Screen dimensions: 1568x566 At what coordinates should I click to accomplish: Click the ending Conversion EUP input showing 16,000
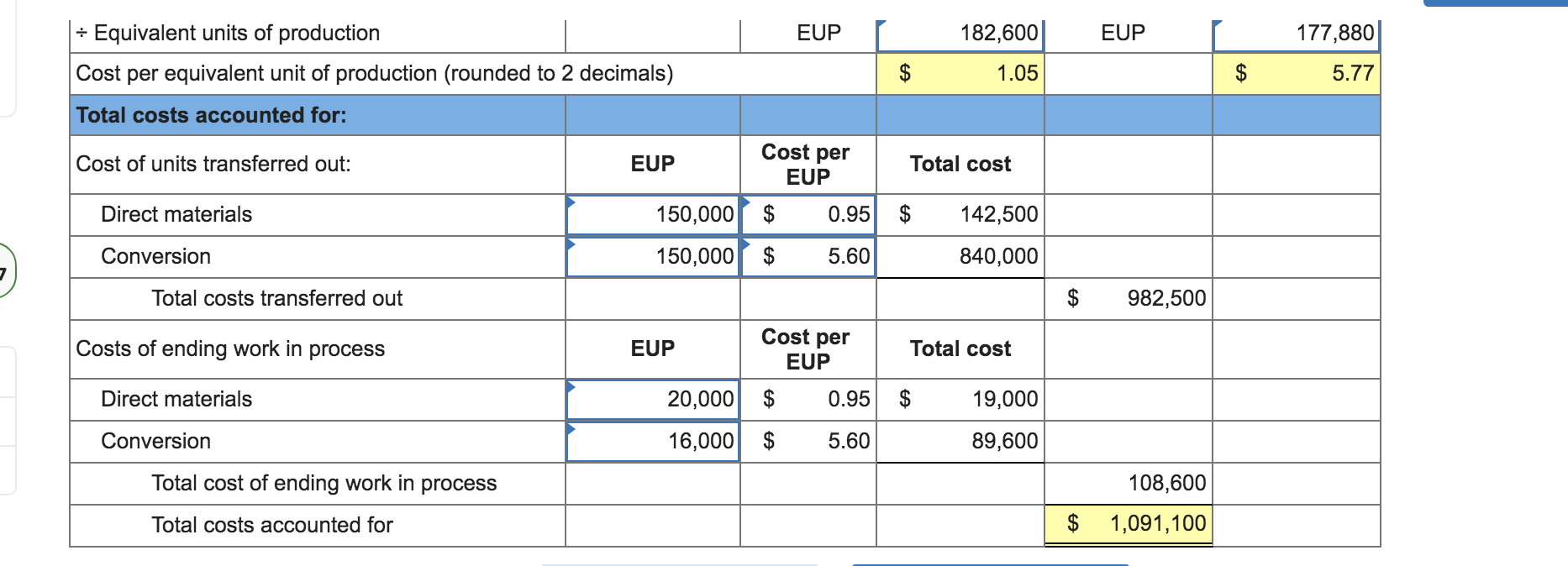pyautogui.click(x=654, y=440)
